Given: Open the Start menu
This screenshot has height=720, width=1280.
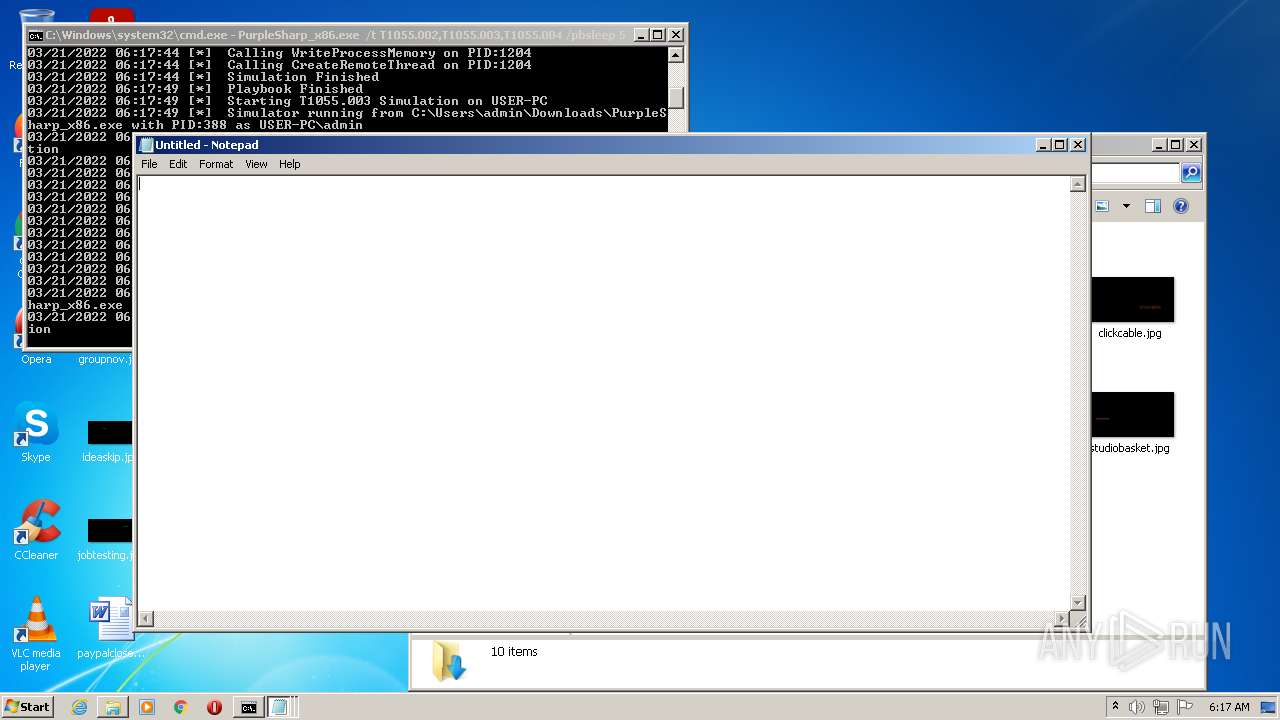Looking at the screenshot, I should (28, 707).
